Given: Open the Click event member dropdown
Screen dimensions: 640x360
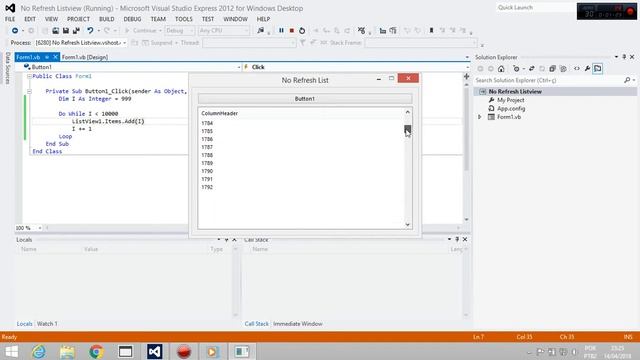Looking at the screenshot, I should 467,67.
